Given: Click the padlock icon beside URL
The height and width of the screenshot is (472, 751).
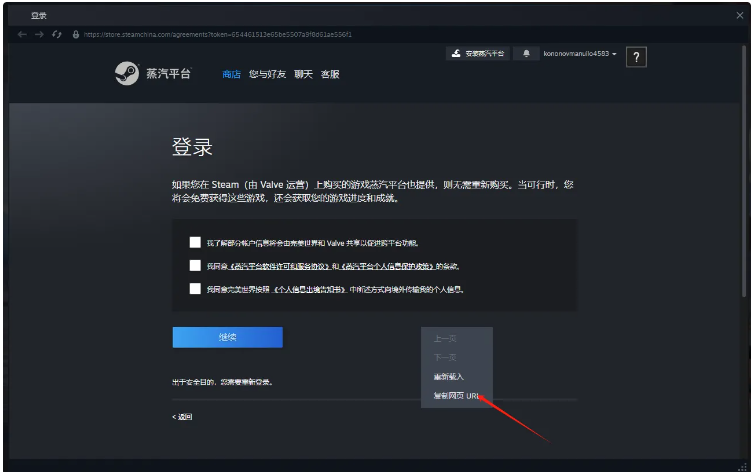Looking at the screenshot, I should (x=75, y=35).
